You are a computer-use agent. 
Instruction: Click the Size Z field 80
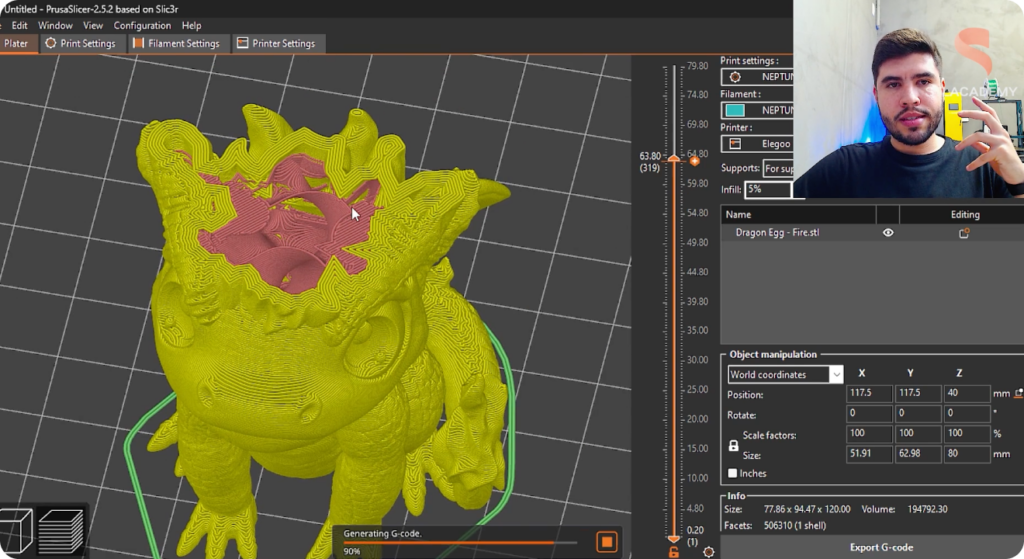click(967, 454)
